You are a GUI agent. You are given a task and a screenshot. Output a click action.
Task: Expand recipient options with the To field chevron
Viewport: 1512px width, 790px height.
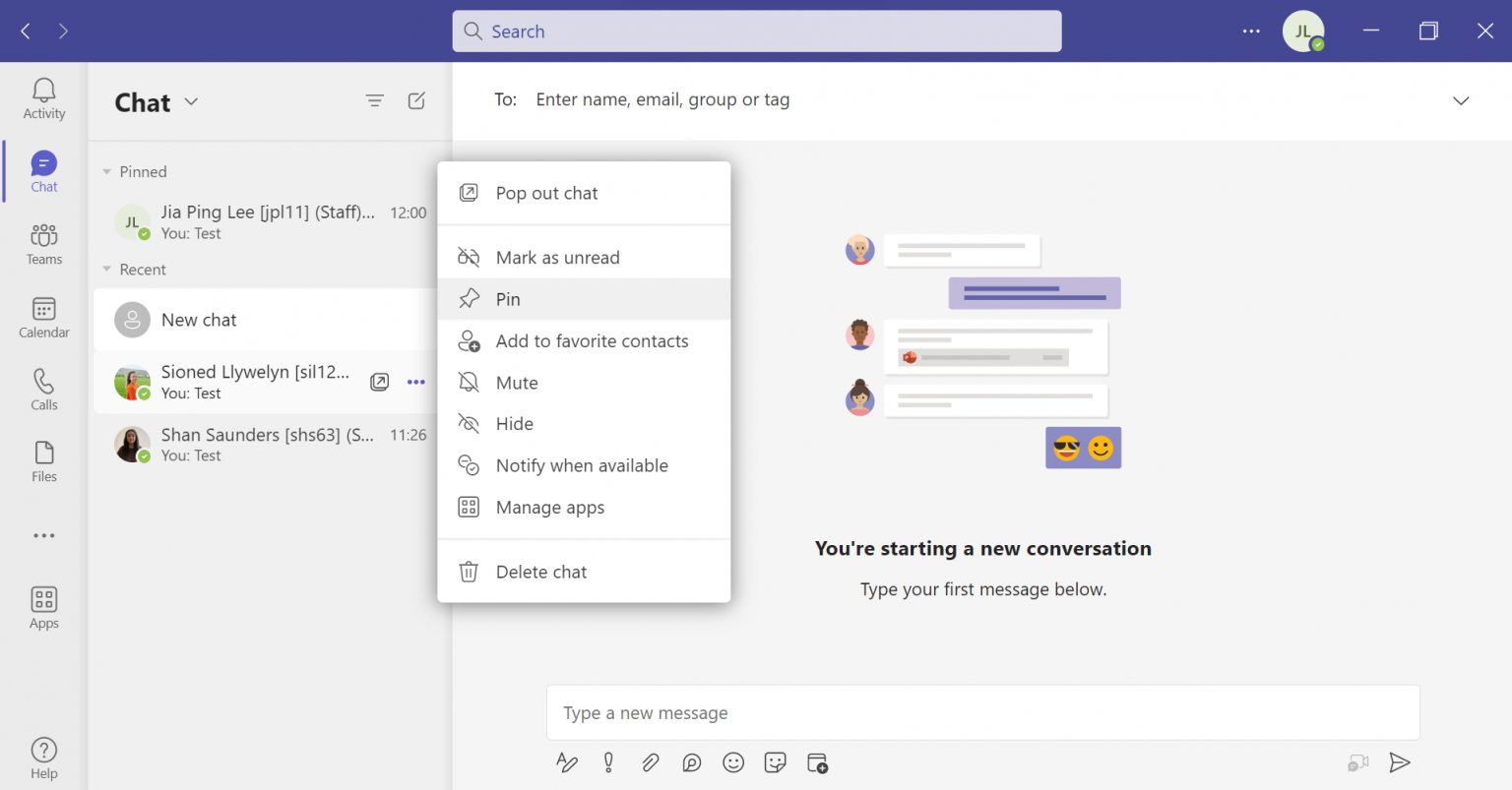point(1462,99)
